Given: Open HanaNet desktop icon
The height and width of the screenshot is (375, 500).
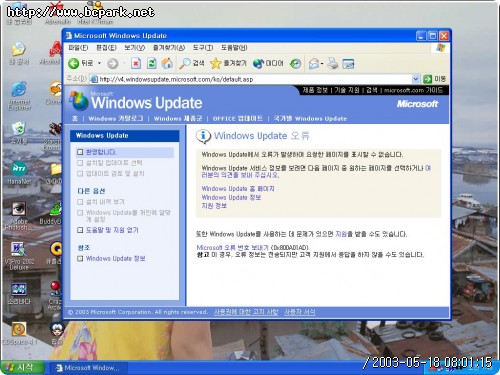Looking at the screenshot, I should pyautogui.click(x=19, y=173).
